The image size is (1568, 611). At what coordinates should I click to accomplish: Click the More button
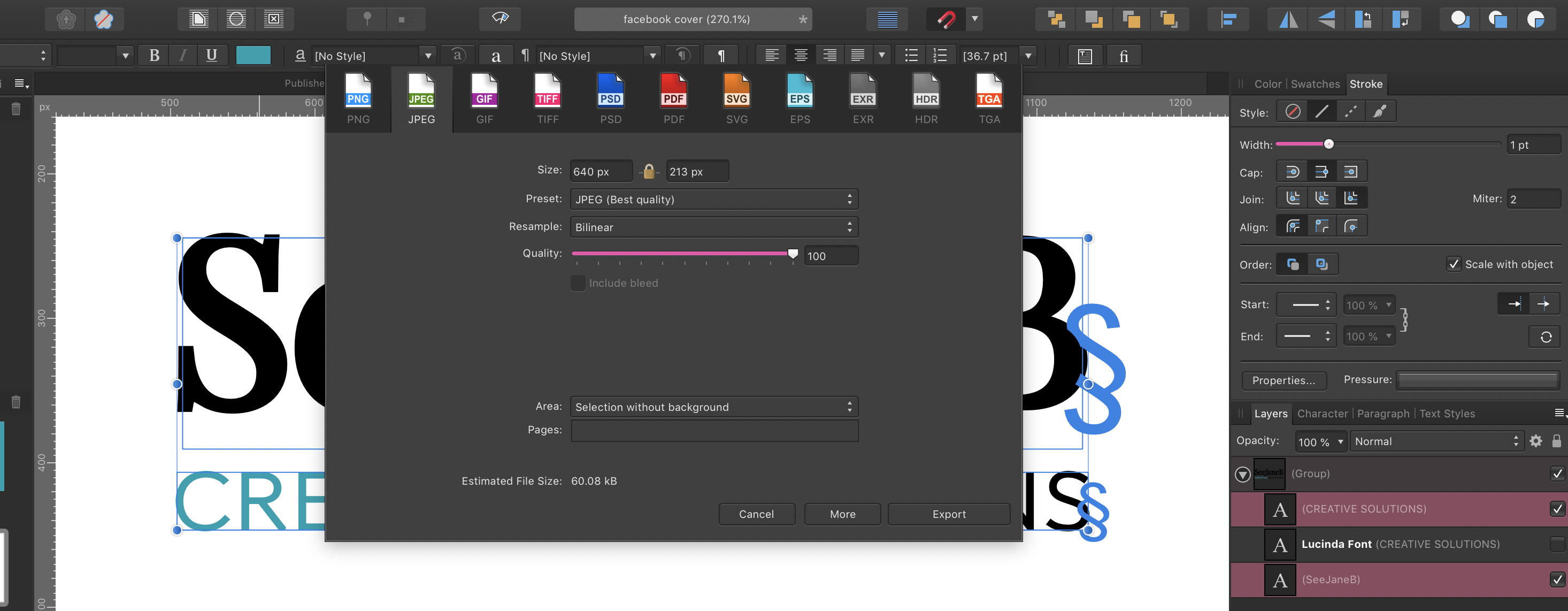point(842,514)
